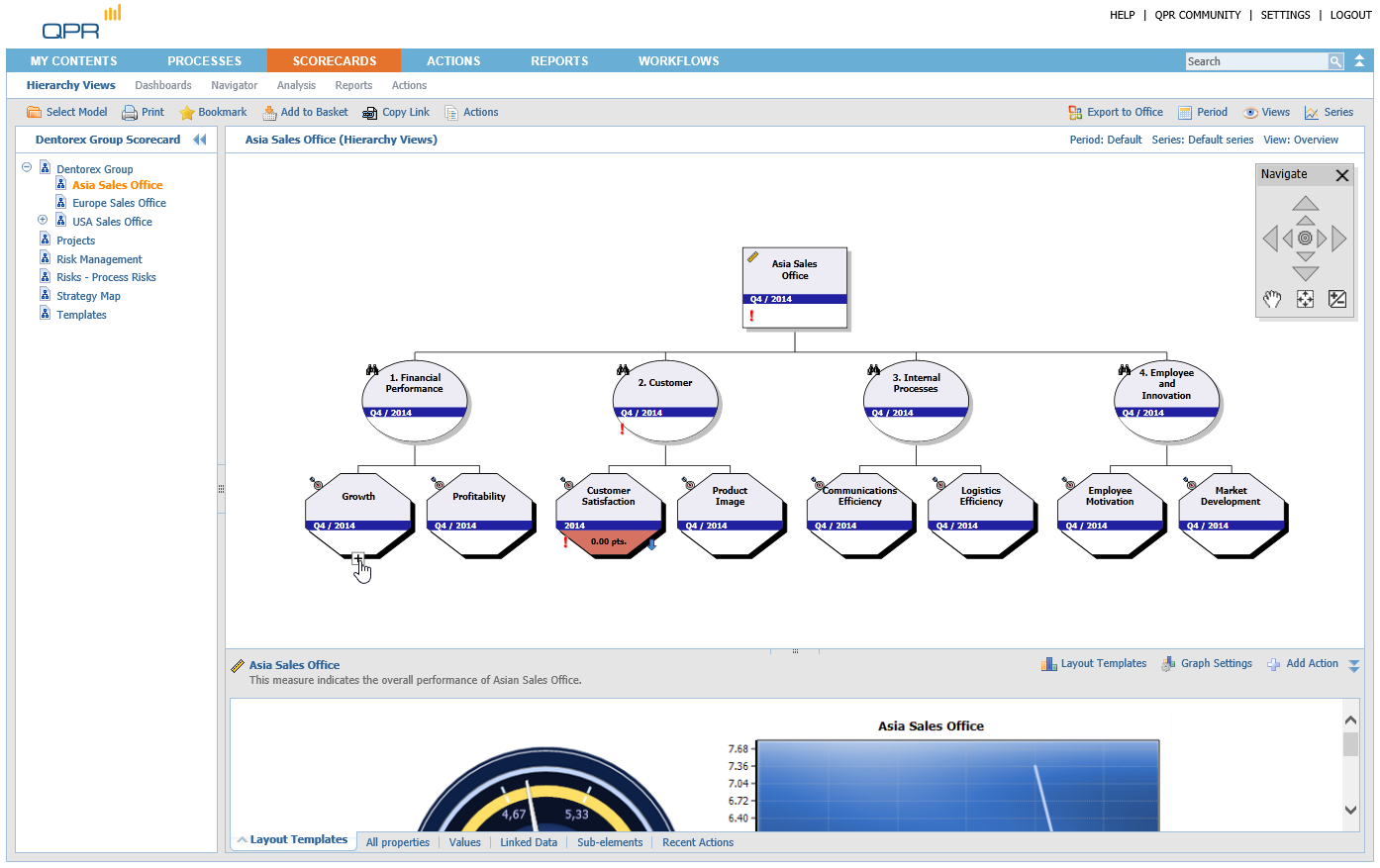Screen dimensions: 1380x868
Task: Collapse the Dentorex Group tree node
Action: click(27, 168)
